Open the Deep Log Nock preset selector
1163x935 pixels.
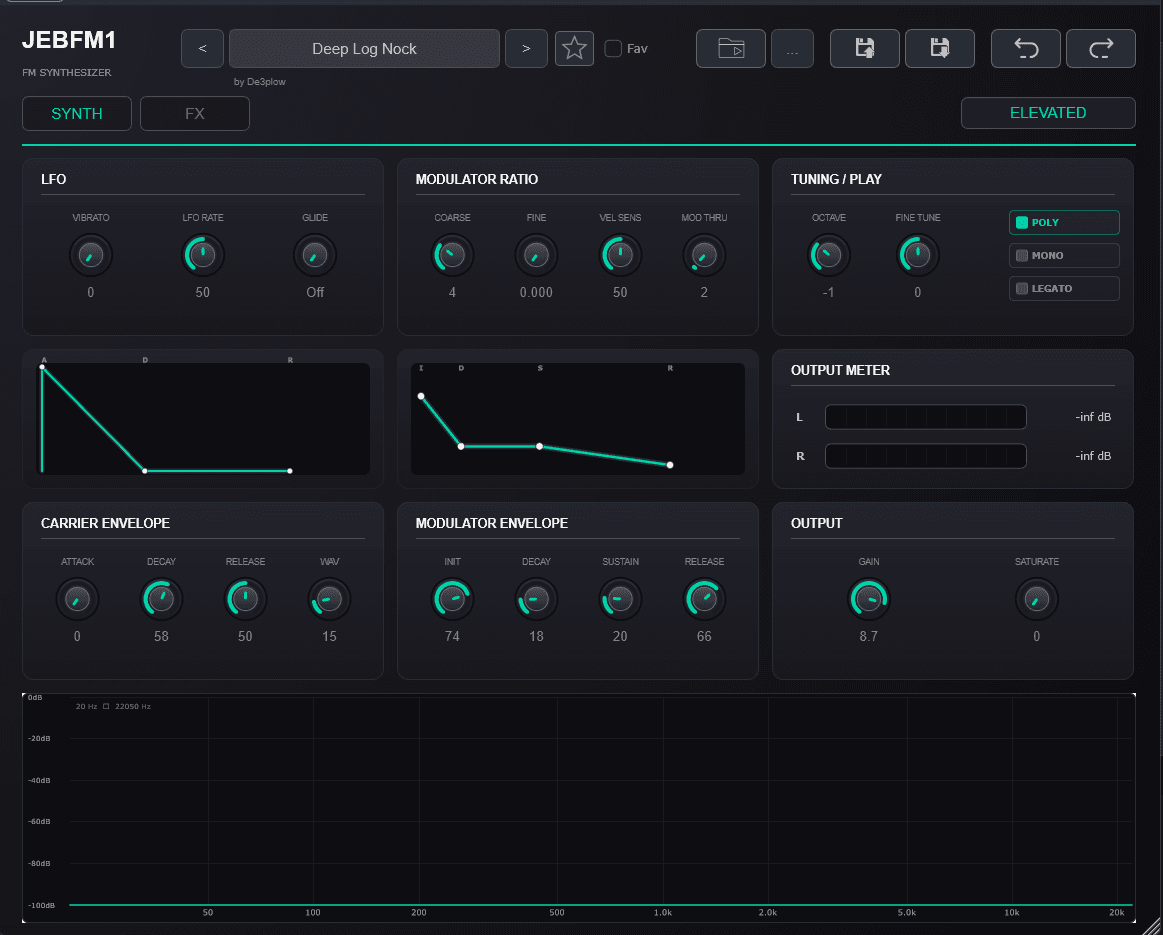coord(364,49)
